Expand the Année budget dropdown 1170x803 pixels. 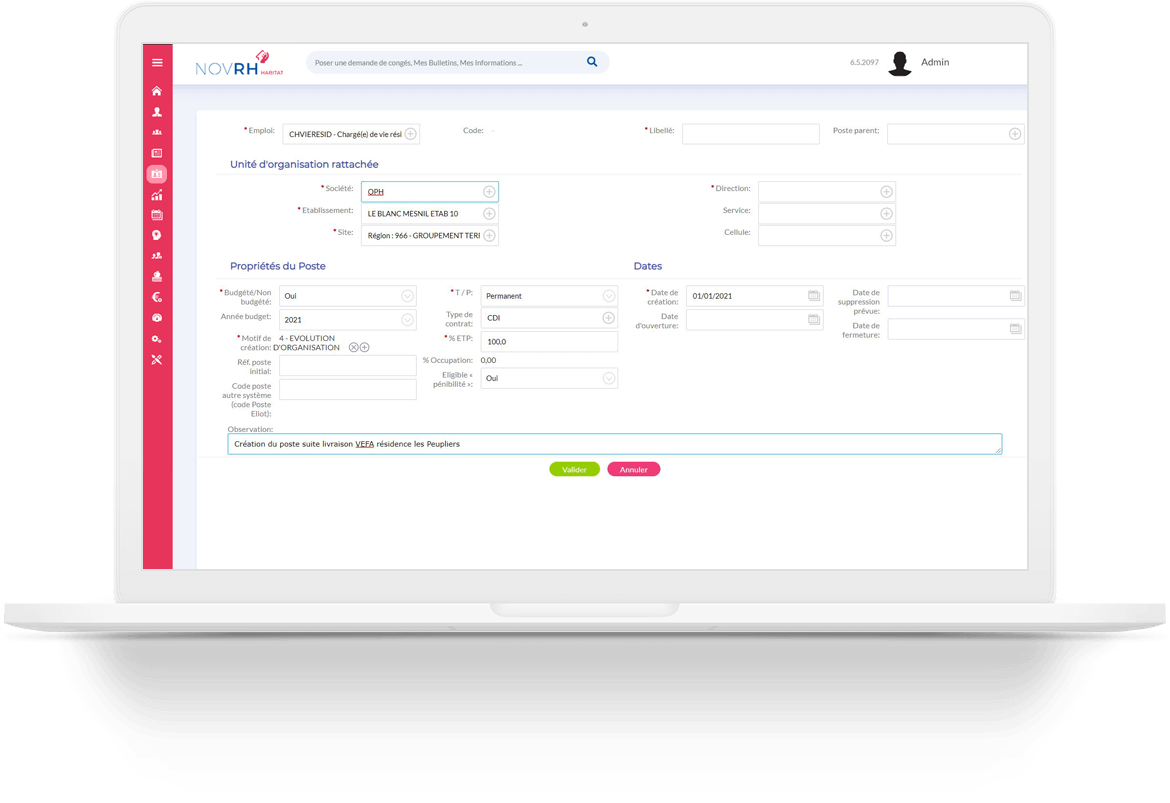pos(407,320)
